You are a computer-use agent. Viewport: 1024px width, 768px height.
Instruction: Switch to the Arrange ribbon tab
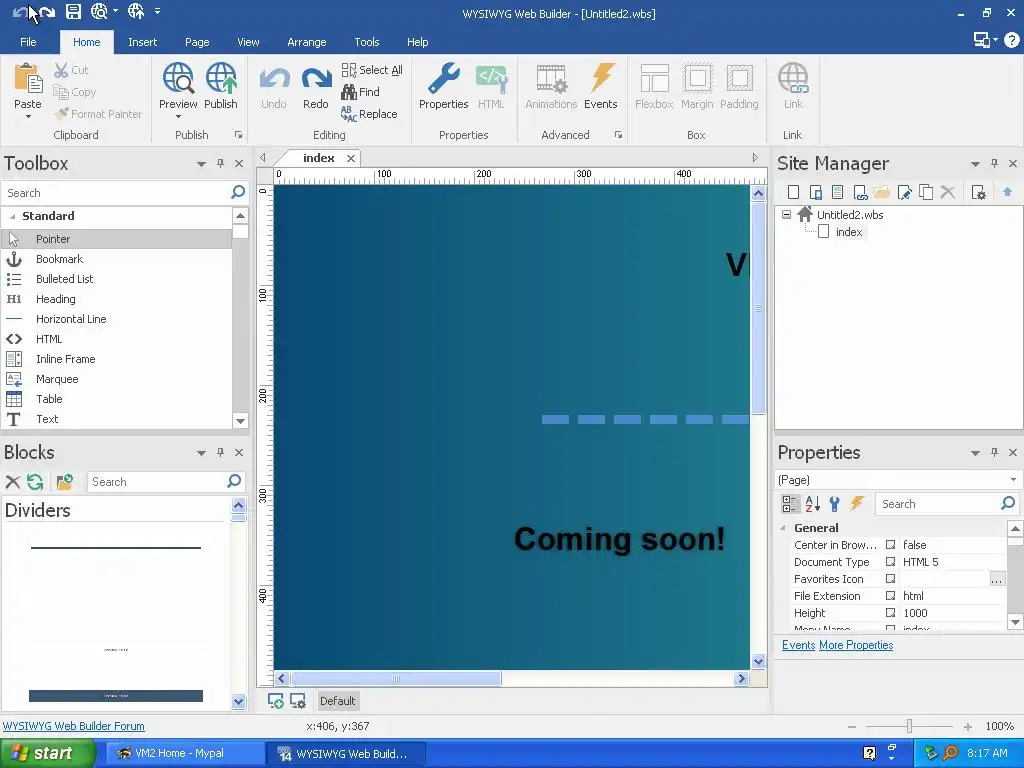click(x=306, y=42)
